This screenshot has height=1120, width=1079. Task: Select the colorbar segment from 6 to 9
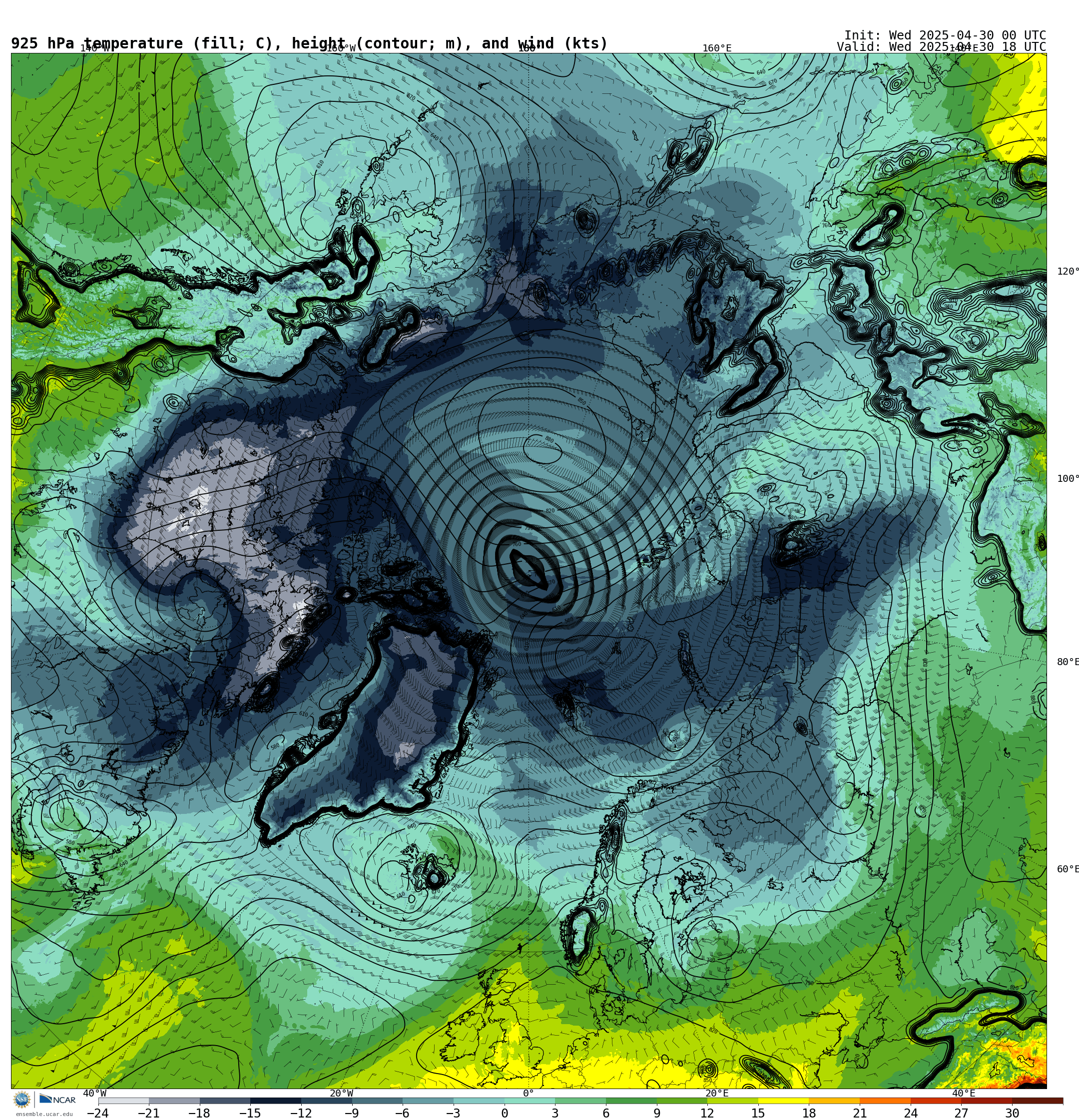(x=631, y=1101)
